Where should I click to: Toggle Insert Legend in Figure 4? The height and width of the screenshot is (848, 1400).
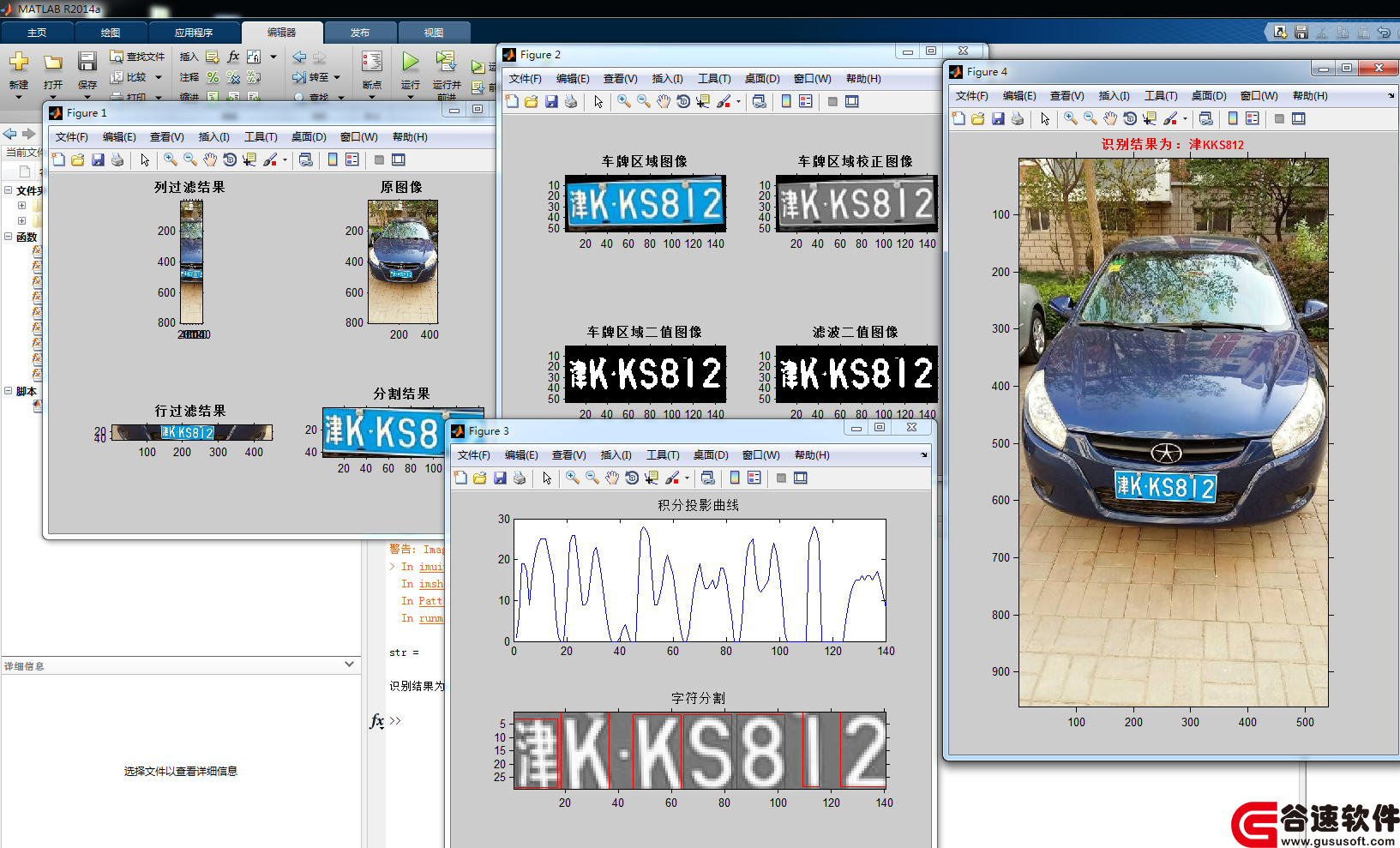coord(1253,119)
